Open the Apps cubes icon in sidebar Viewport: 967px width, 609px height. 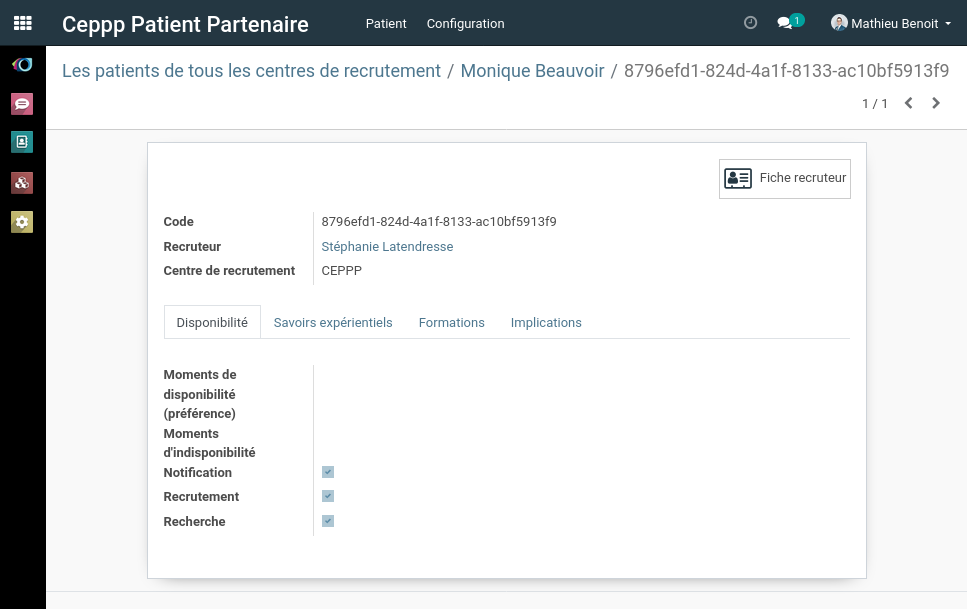pyautogui.click(x=22, y=182)
